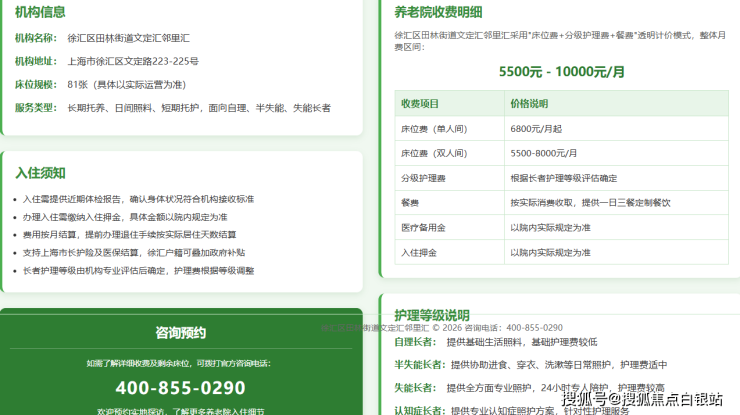Viewport: 740px width, 415px height.
Task: Select the bullet about 长护险及医保结算
Action: [x=134, y=253]
